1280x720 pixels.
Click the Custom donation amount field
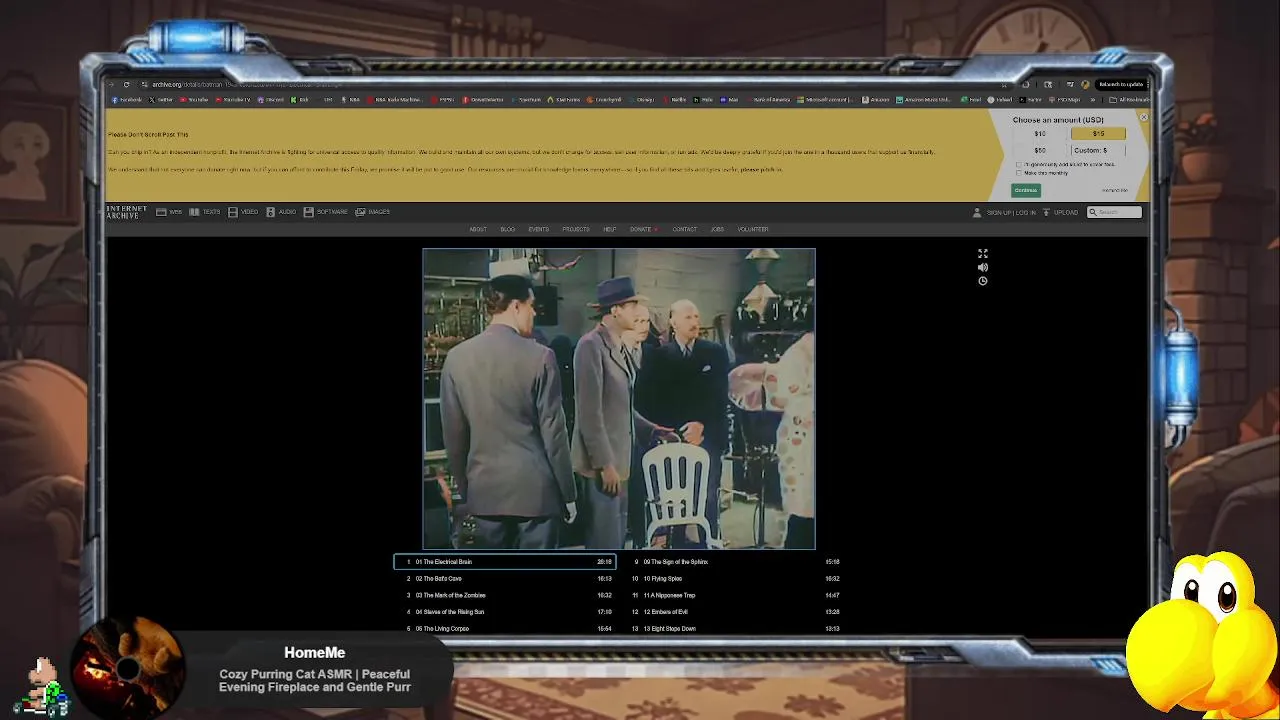click(x=1098, y=150)
